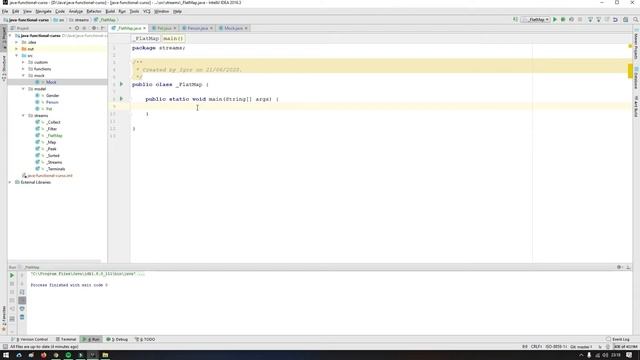Screen dimensions: 640x360
Task: Click the Windows Start button
Action: (x=6, y=355)
